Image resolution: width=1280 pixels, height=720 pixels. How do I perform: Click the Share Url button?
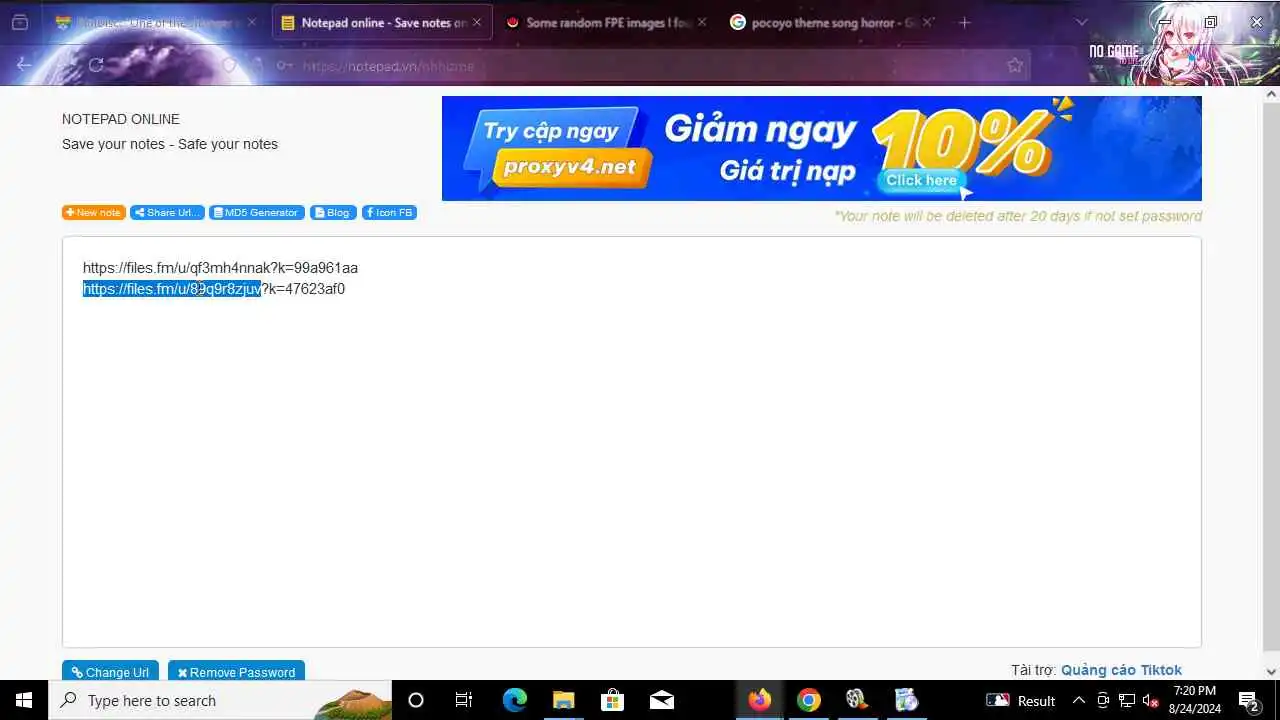pyautogui.click(x=167, y=212)
